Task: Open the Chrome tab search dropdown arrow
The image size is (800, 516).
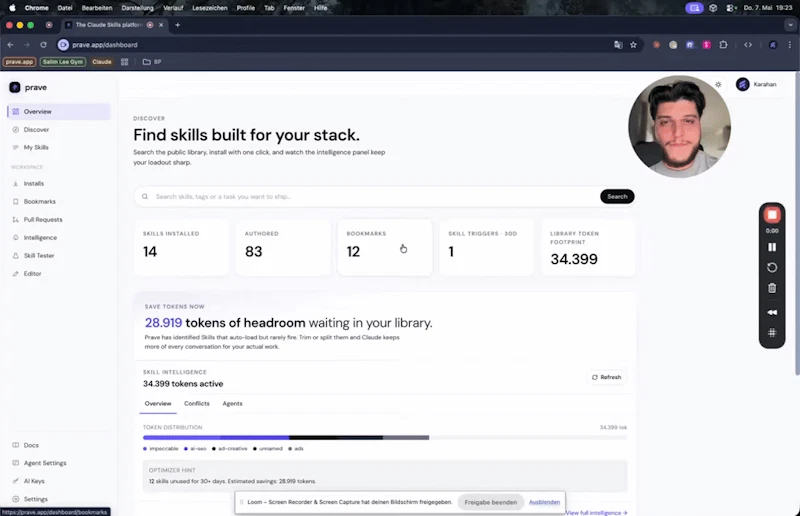Action: (790, 24)
